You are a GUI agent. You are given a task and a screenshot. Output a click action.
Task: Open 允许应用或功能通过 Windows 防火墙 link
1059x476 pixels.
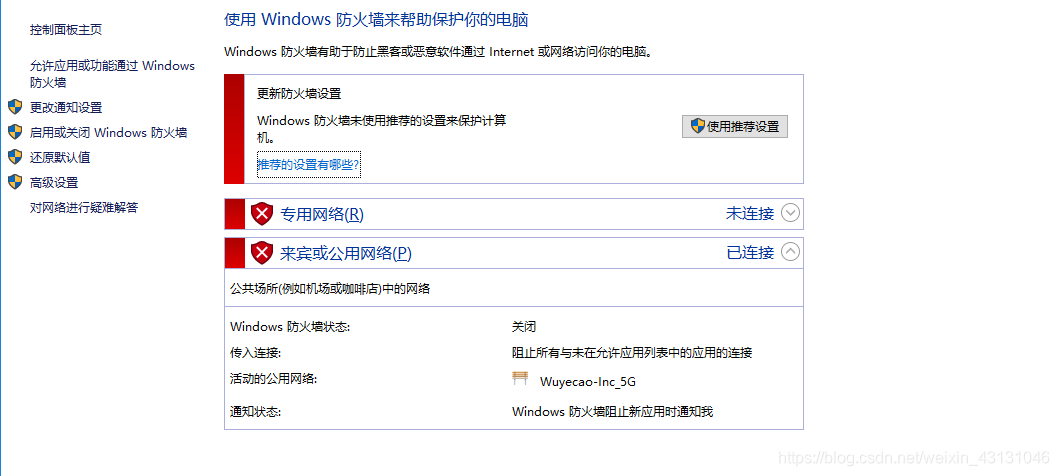coord(112,74)
